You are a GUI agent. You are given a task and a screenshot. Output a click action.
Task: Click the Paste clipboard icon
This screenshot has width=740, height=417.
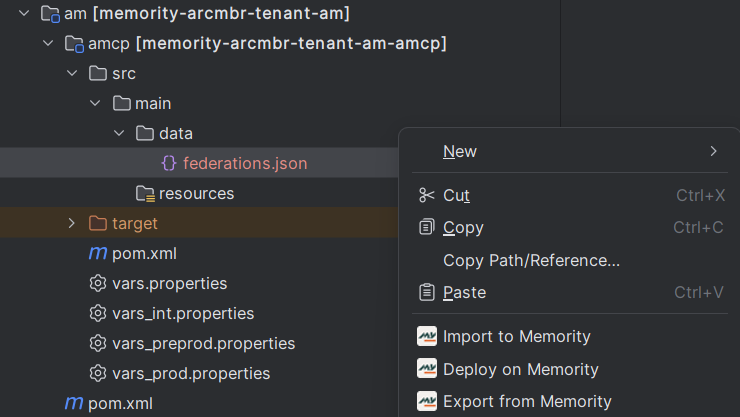click(x=427, y=293)
